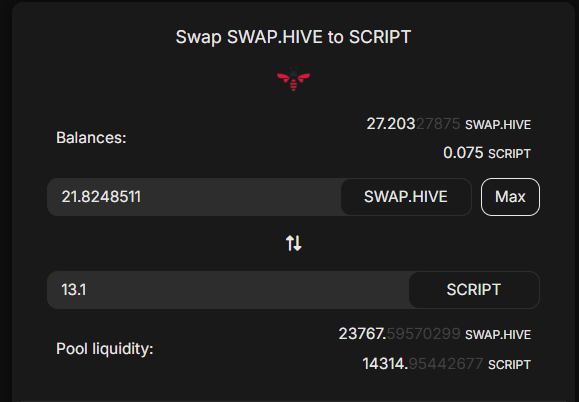Click the SWAP.HIVE label beside the balance
The height and width of the screenshot is (402, 579).
pos(498,125)
